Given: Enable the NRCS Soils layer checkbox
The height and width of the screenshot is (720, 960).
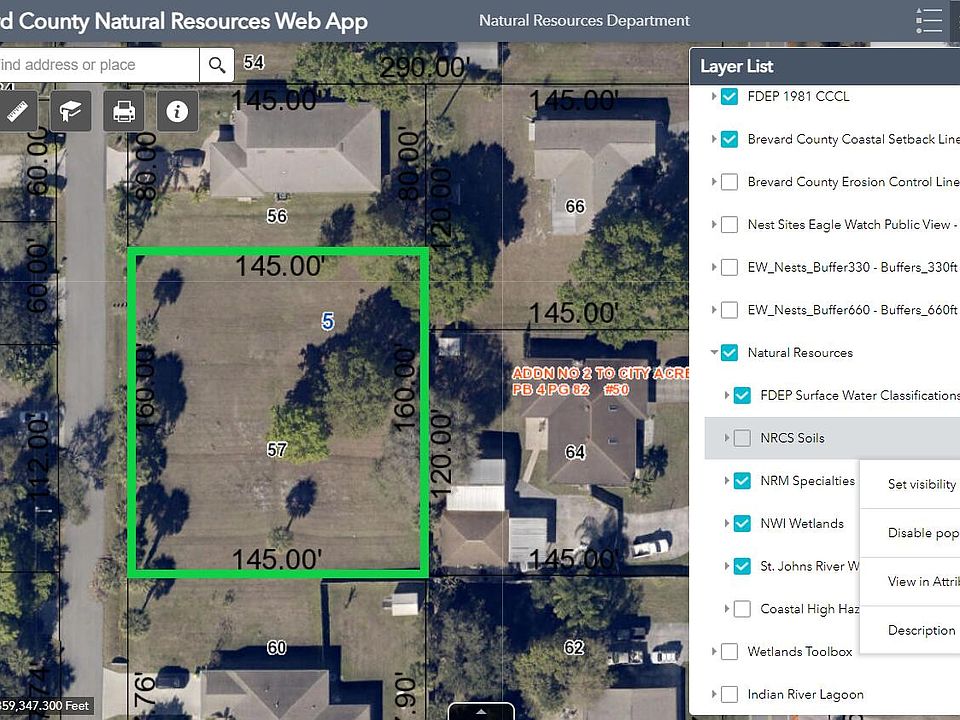Looking at the screenshot, I should (742, 438).
